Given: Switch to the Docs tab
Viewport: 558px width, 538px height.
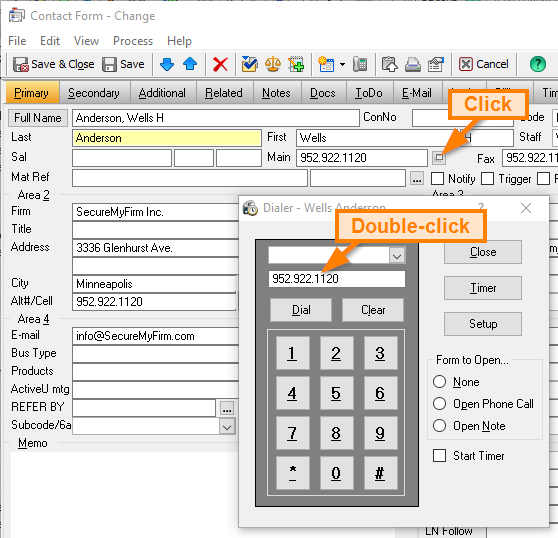Looking at the screenshot, I should 323,93.
